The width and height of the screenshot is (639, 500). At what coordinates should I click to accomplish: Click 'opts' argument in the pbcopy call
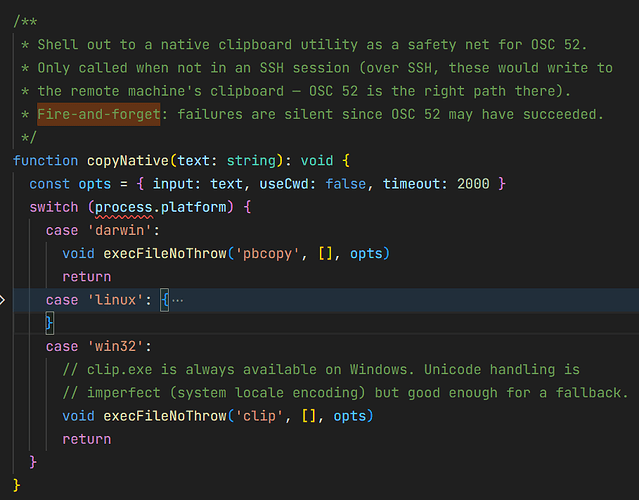(366, 254)
